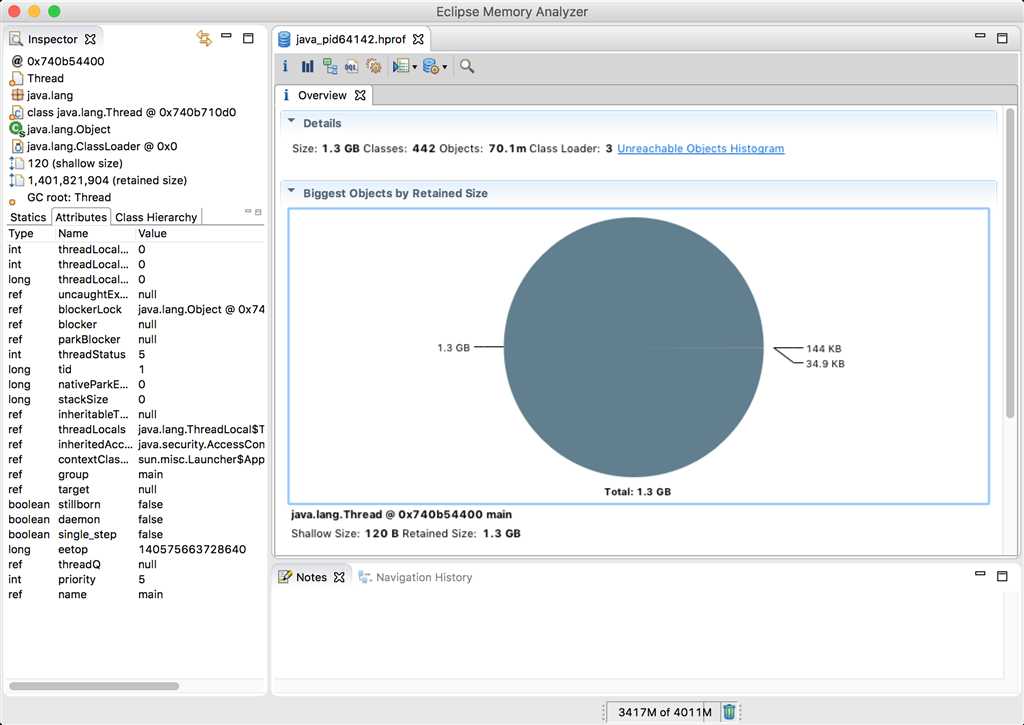Click the shallow size icon
1024x725 pixels.
[17, 163]
